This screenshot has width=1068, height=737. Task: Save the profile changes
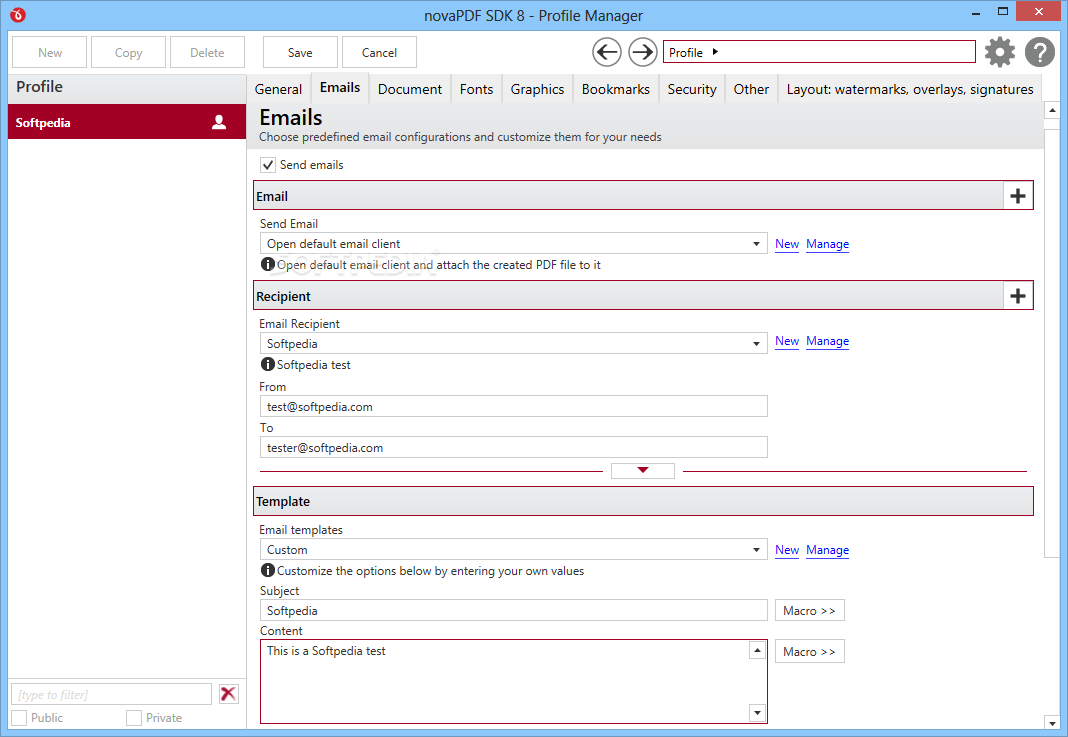tap(300, 52)
